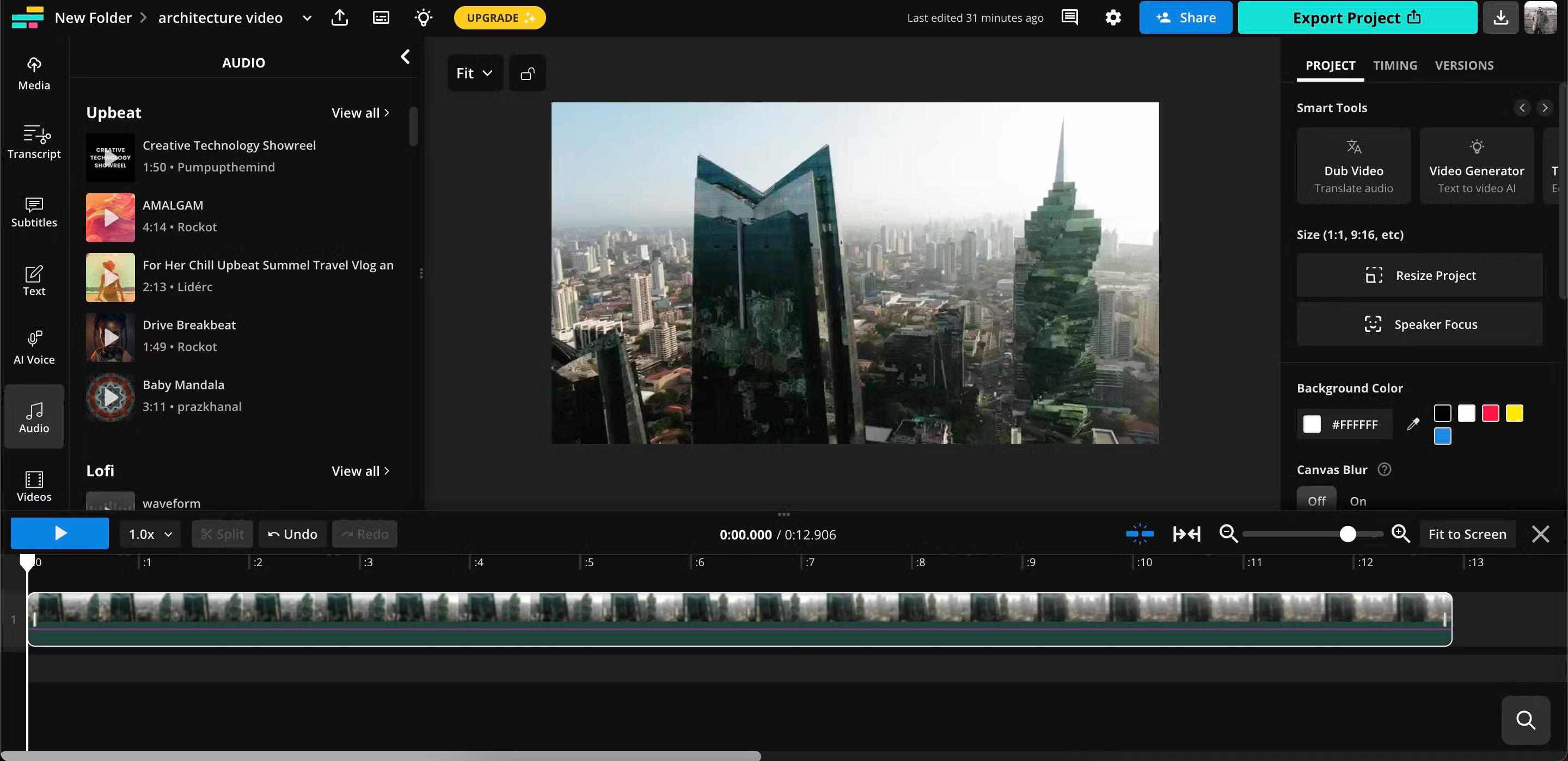1568x761 pixels.
Task: Open the 1.0x playback speed dropdown
Action: (x=148, y=533)
